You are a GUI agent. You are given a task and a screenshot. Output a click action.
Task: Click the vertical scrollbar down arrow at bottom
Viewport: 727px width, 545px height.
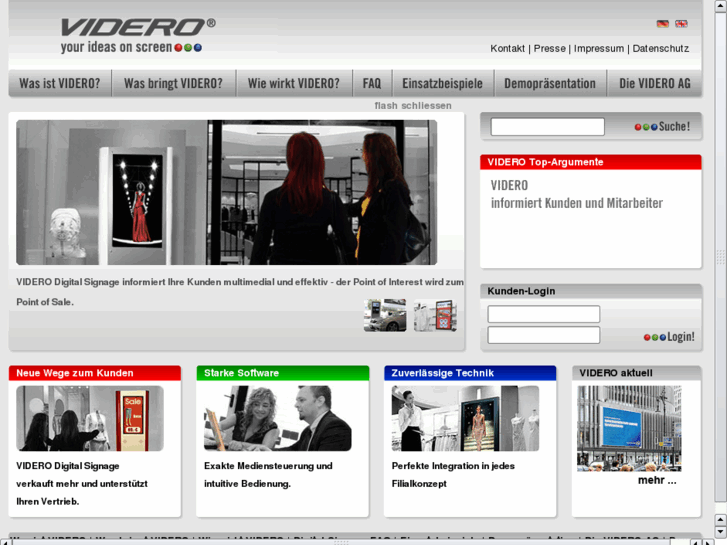coord(721,531)
